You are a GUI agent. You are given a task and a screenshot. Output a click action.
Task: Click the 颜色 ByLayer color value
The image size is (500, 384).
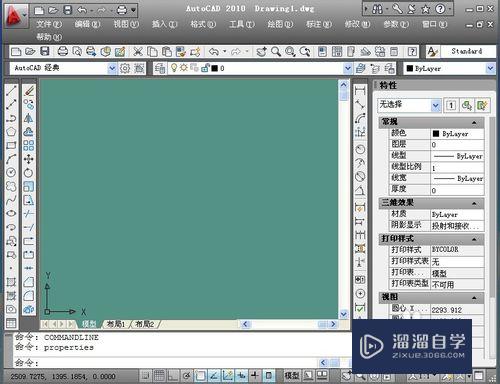click(x=457, y=134)
